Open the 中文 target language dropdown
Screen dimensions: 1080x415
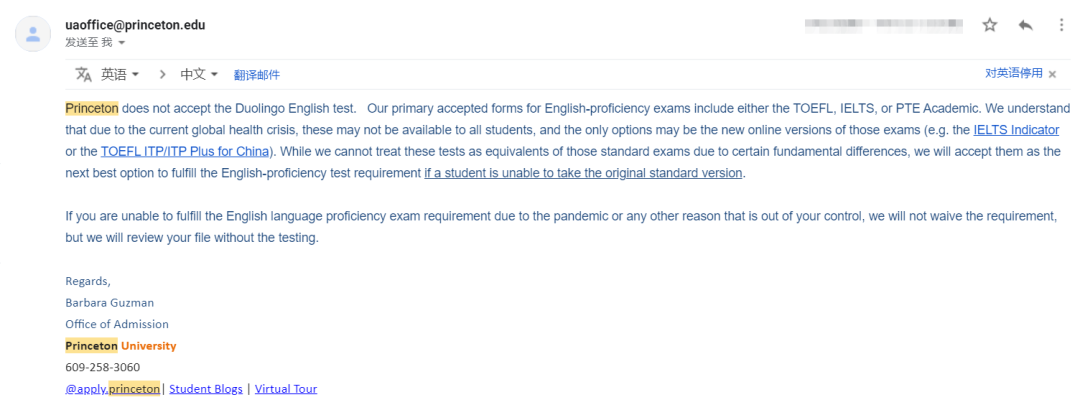tap(199, 74)
